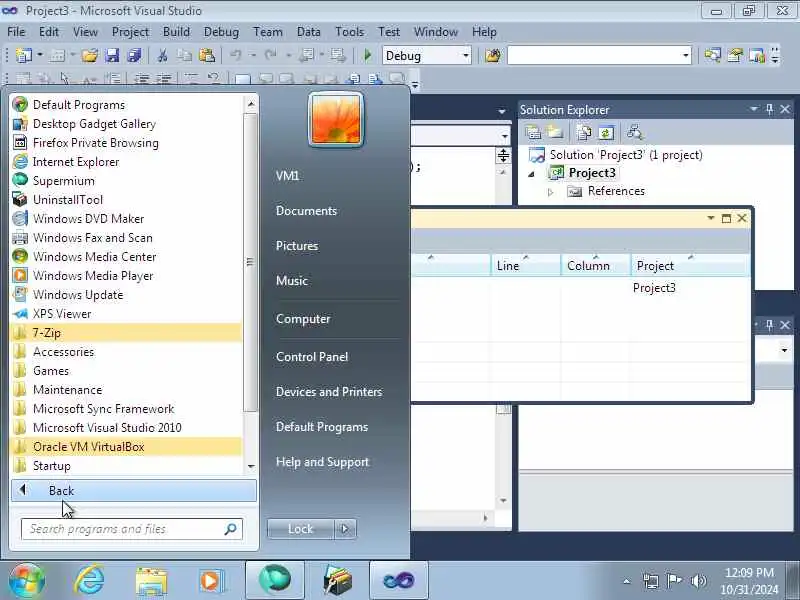Start debugging with the green play arrow

tap(367, 55)
